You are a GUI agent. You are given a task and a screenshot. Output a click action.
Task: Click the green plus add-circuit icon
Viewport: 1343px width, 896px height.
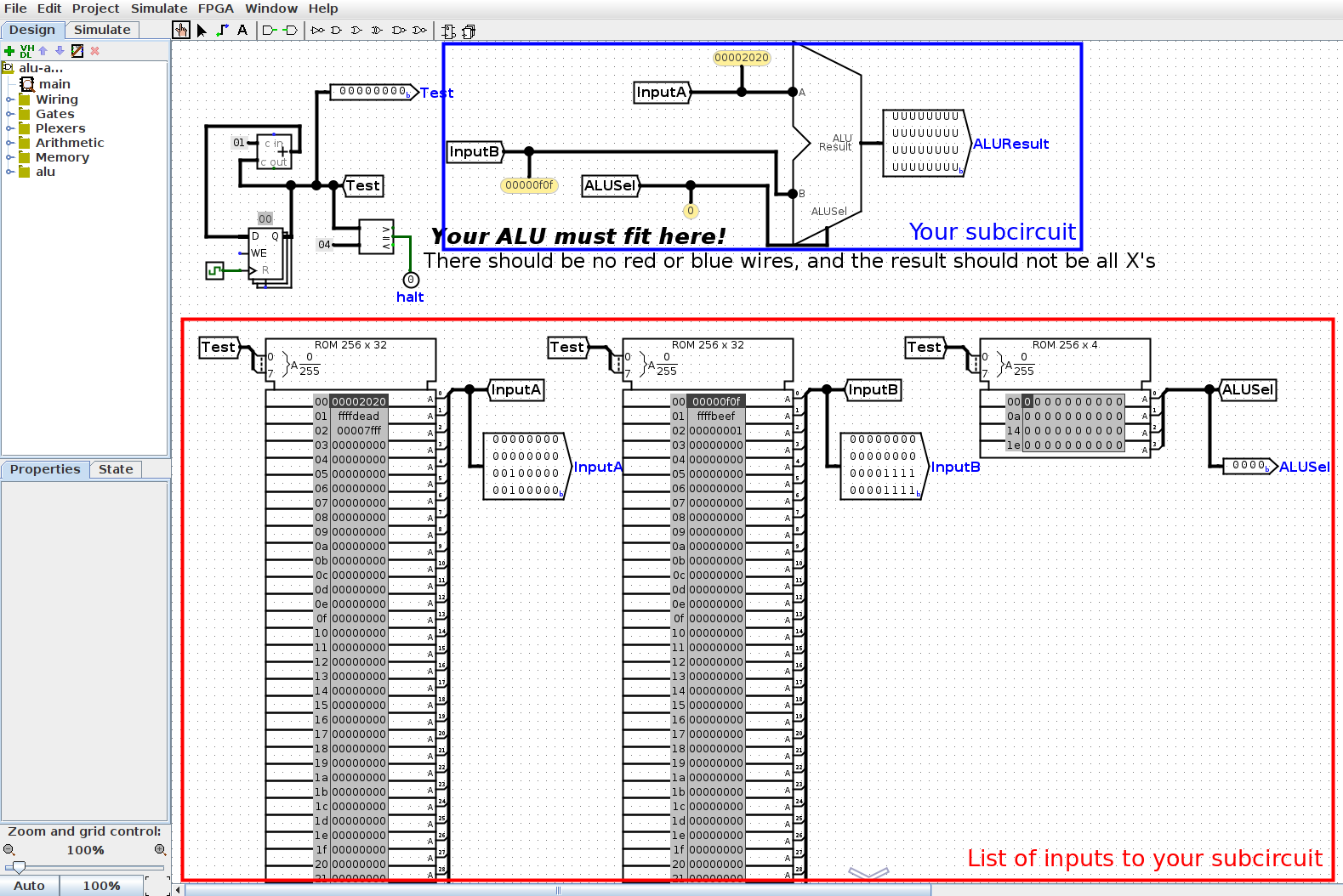(9, 51)
